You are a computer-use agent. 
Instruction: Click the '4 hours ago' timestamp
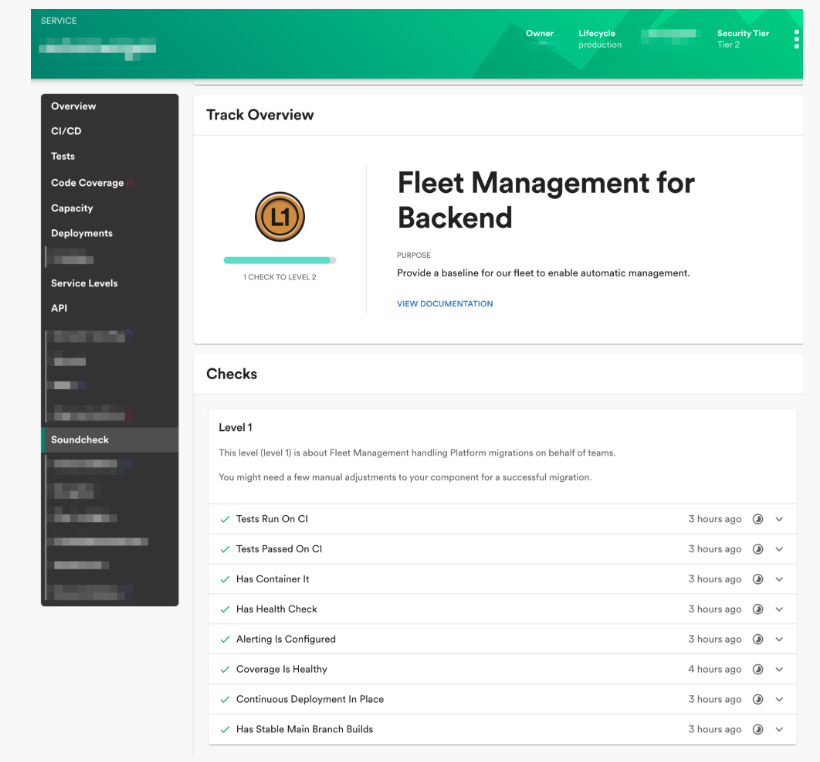tap(714, 669)
